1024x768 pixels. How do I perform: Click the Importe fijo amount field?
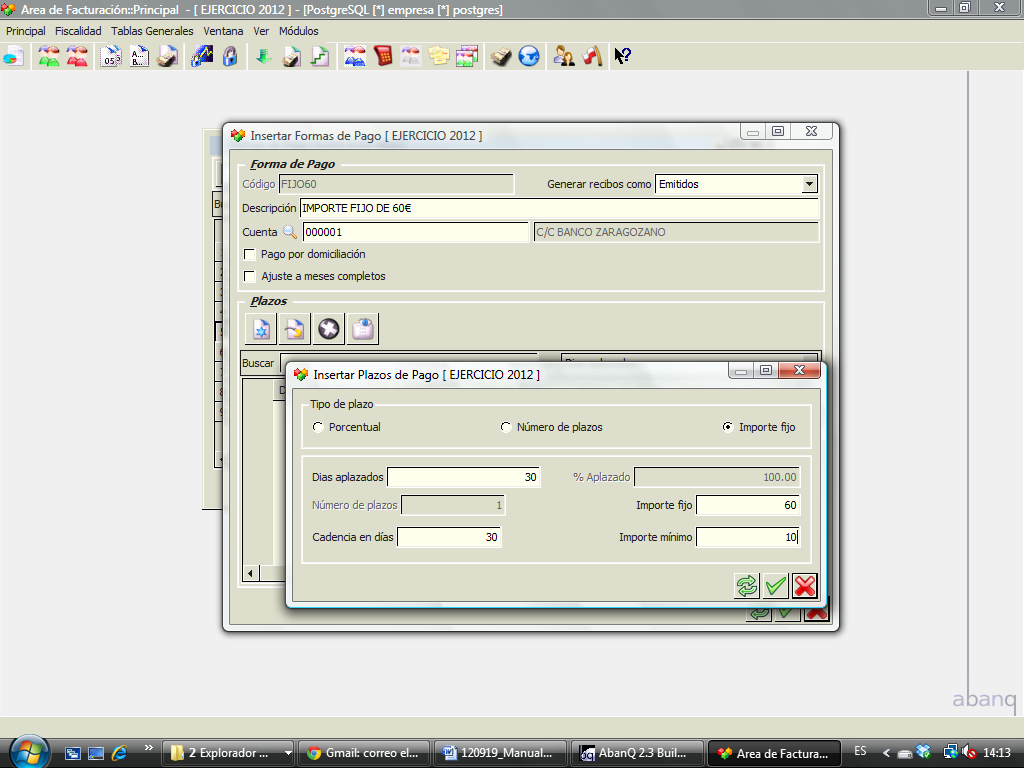coord(748,505)
